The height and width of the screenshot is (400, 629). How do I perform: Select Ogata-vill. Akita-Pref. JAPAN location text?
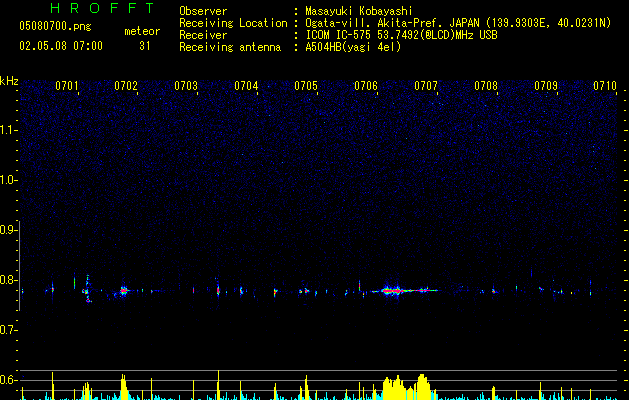(458, 23)
